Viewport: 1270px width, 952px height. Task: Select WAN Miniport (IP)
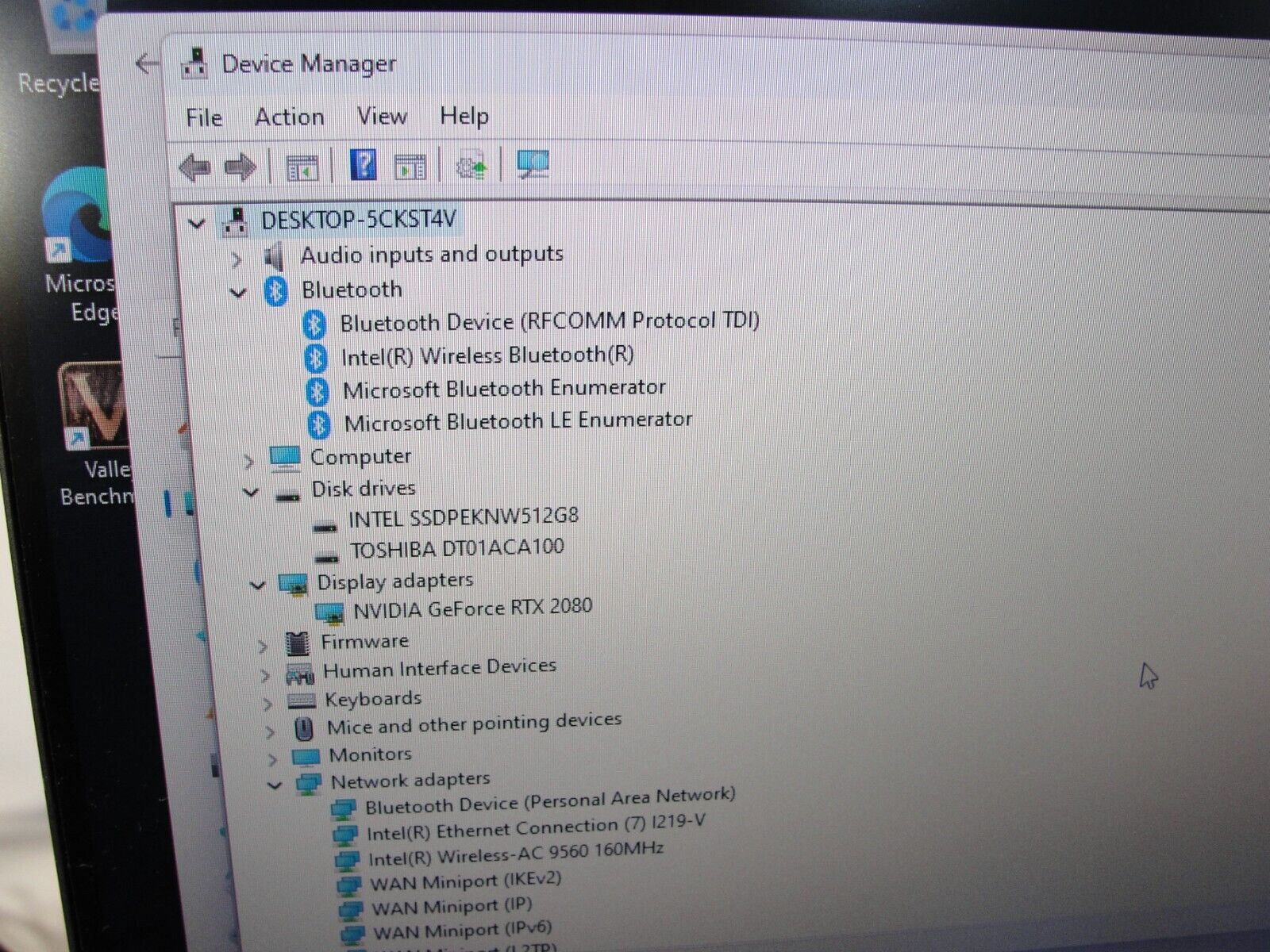[452, 906]
